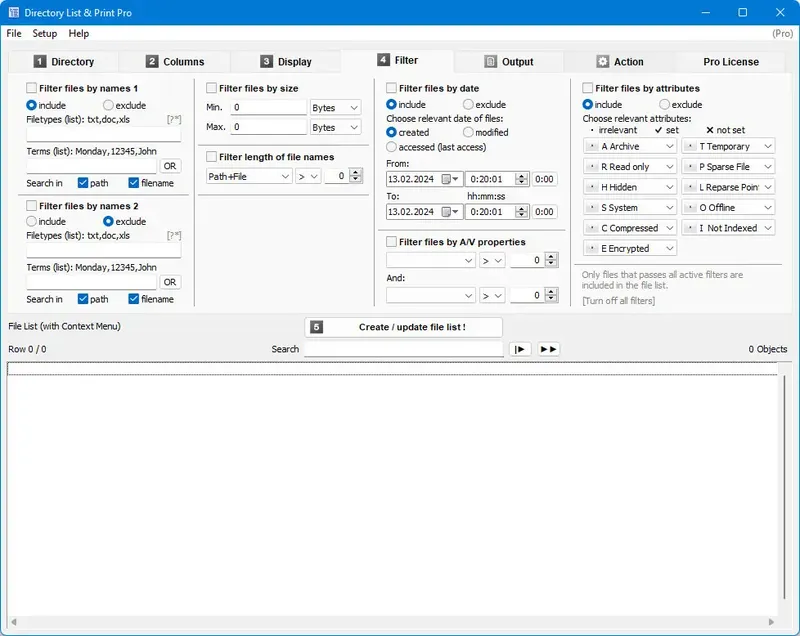Screen dimensions: 800x636
Task: Open the T Temporary attribute dropdown
Action: click(728, 146)
